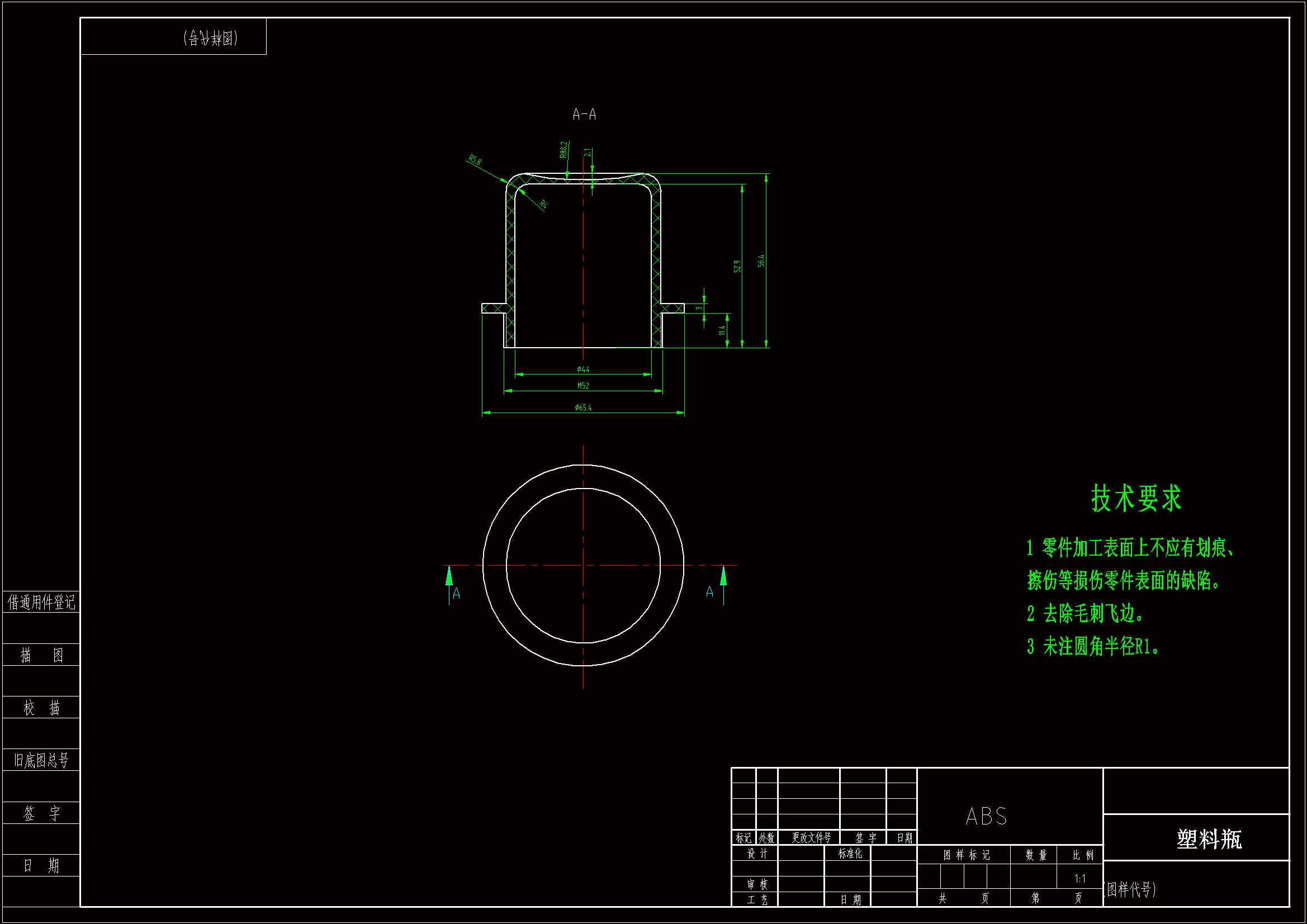Click the A-A section view title
This screenshot has height=924, width=1307.
click(x=584, y=115)
